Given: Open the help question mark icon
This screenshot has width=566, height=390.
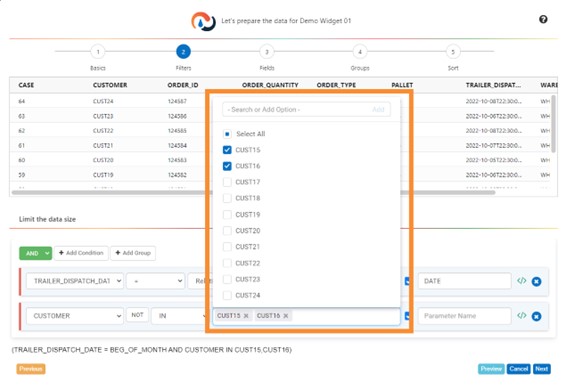Looking at the screenshot, I should [x=543, y=20].
